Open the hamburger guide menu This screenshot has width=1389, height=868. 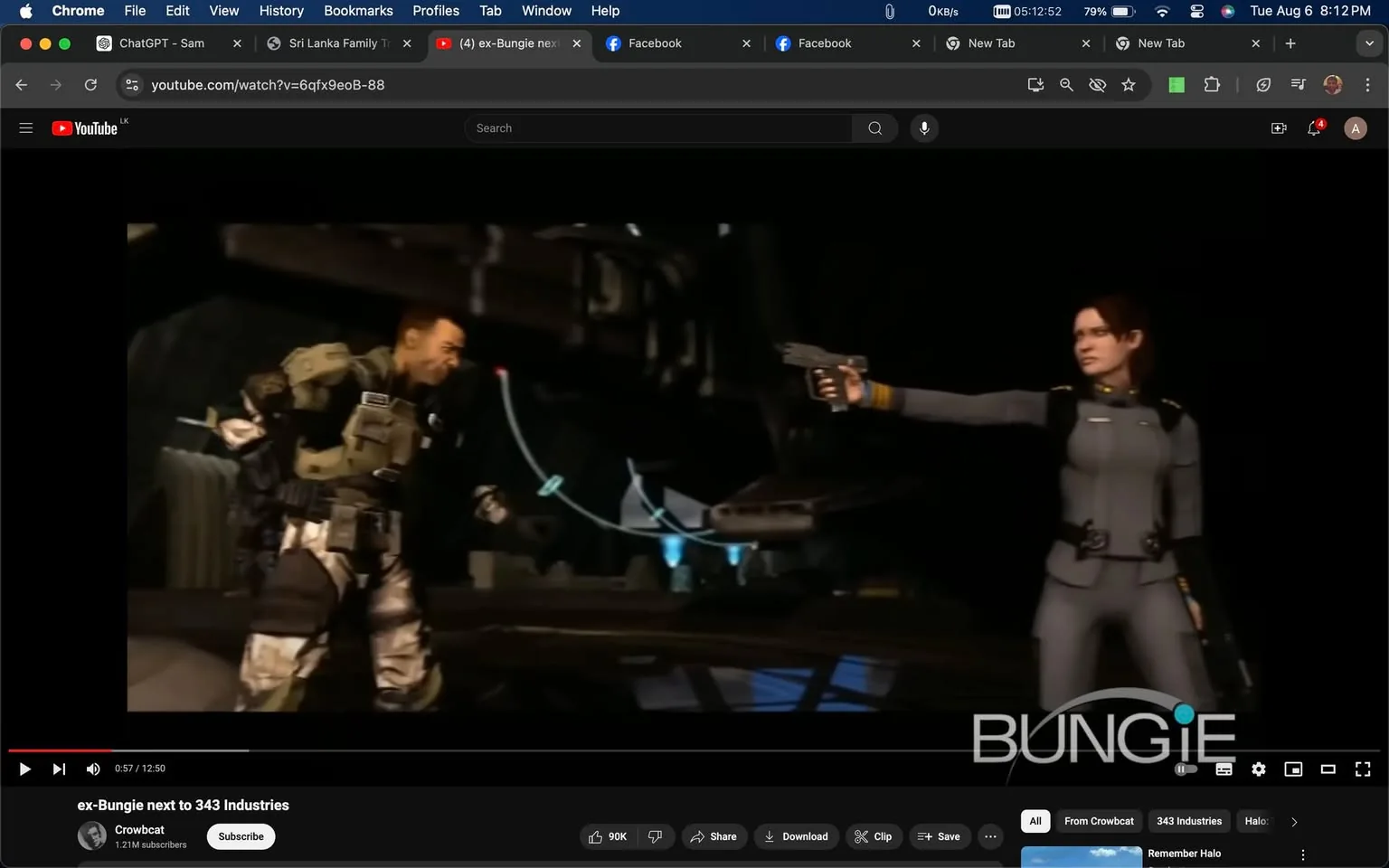pyautogui.click(x=25, y=127)
